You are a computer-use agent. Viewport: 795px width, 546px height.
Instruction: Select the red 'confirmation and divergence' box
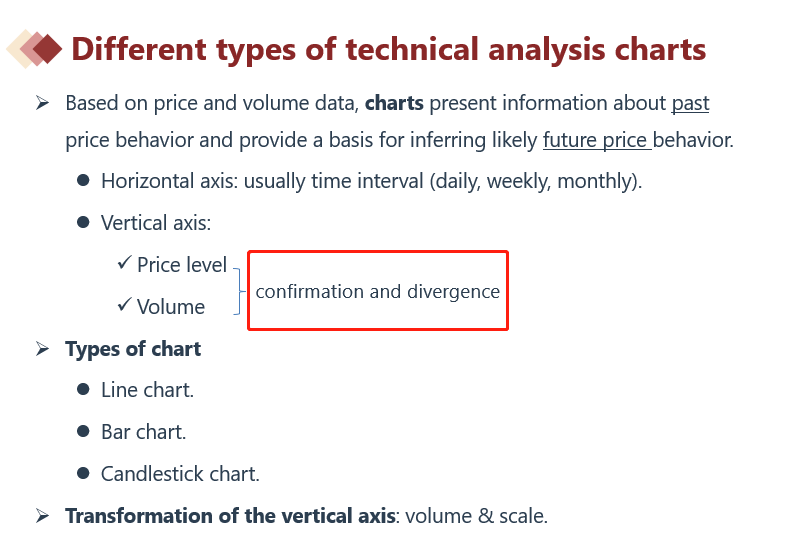pyautogui.click(x=378, y=290)
